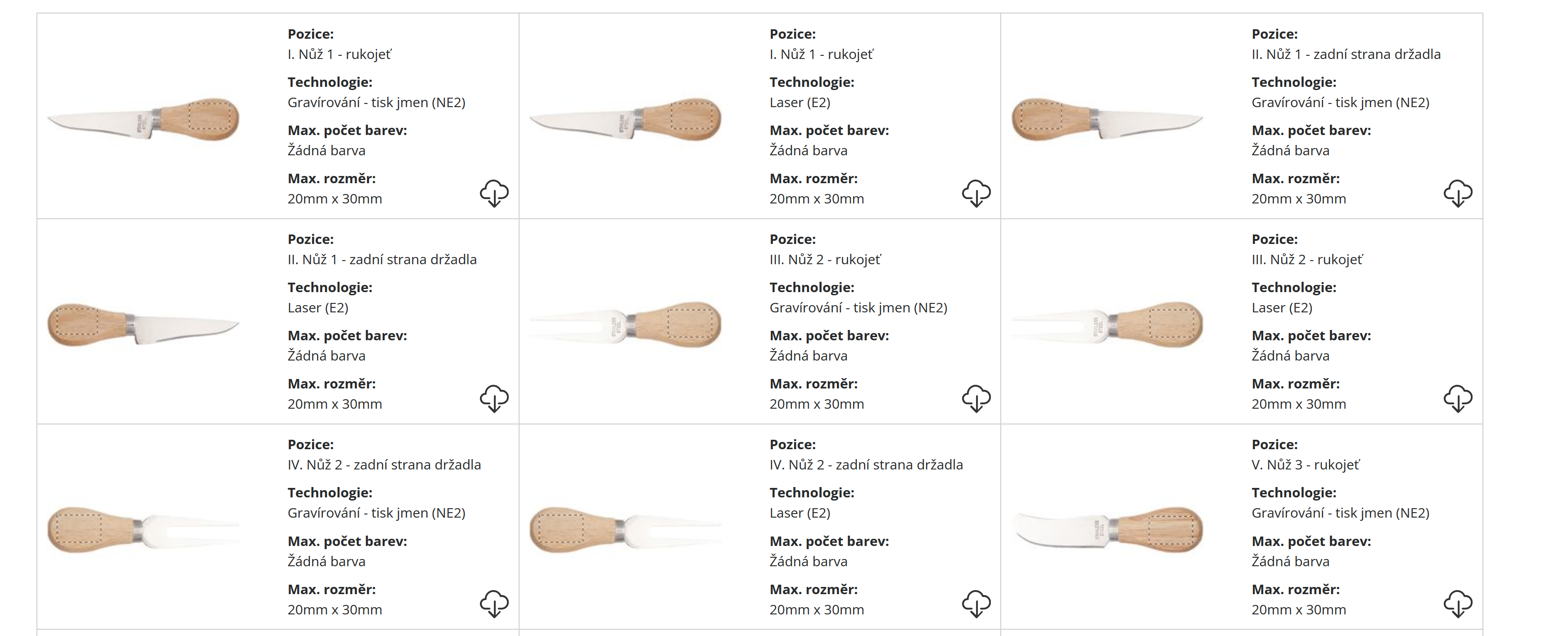Download the V. Nůž 3 rukojeť template
1568x636 pixels.
click(x=1457, y=603)
